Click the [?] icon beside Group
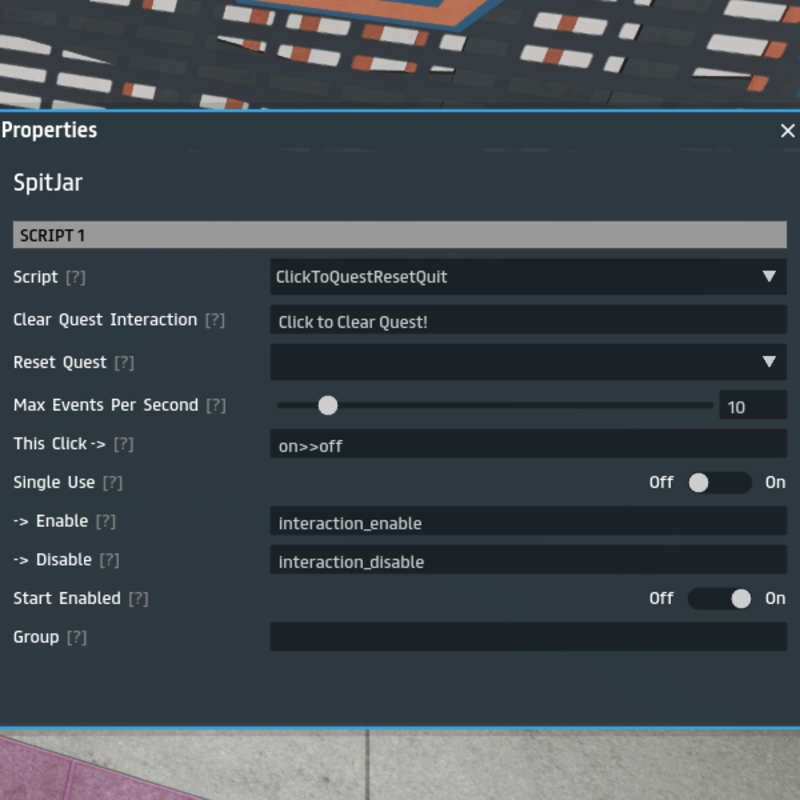 pos(77,637)
